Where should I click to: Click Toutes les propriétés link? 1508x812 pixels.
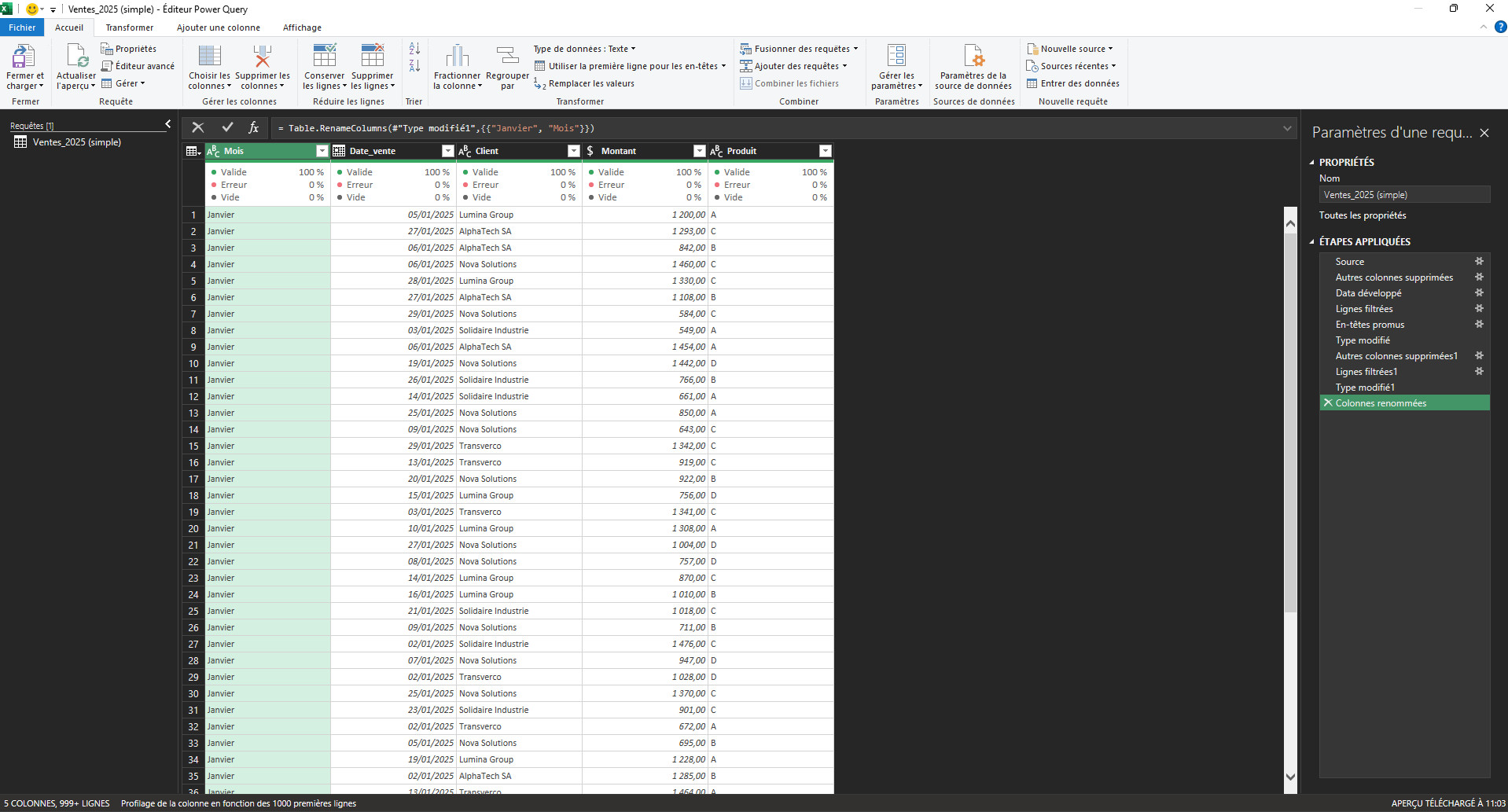1363,215
